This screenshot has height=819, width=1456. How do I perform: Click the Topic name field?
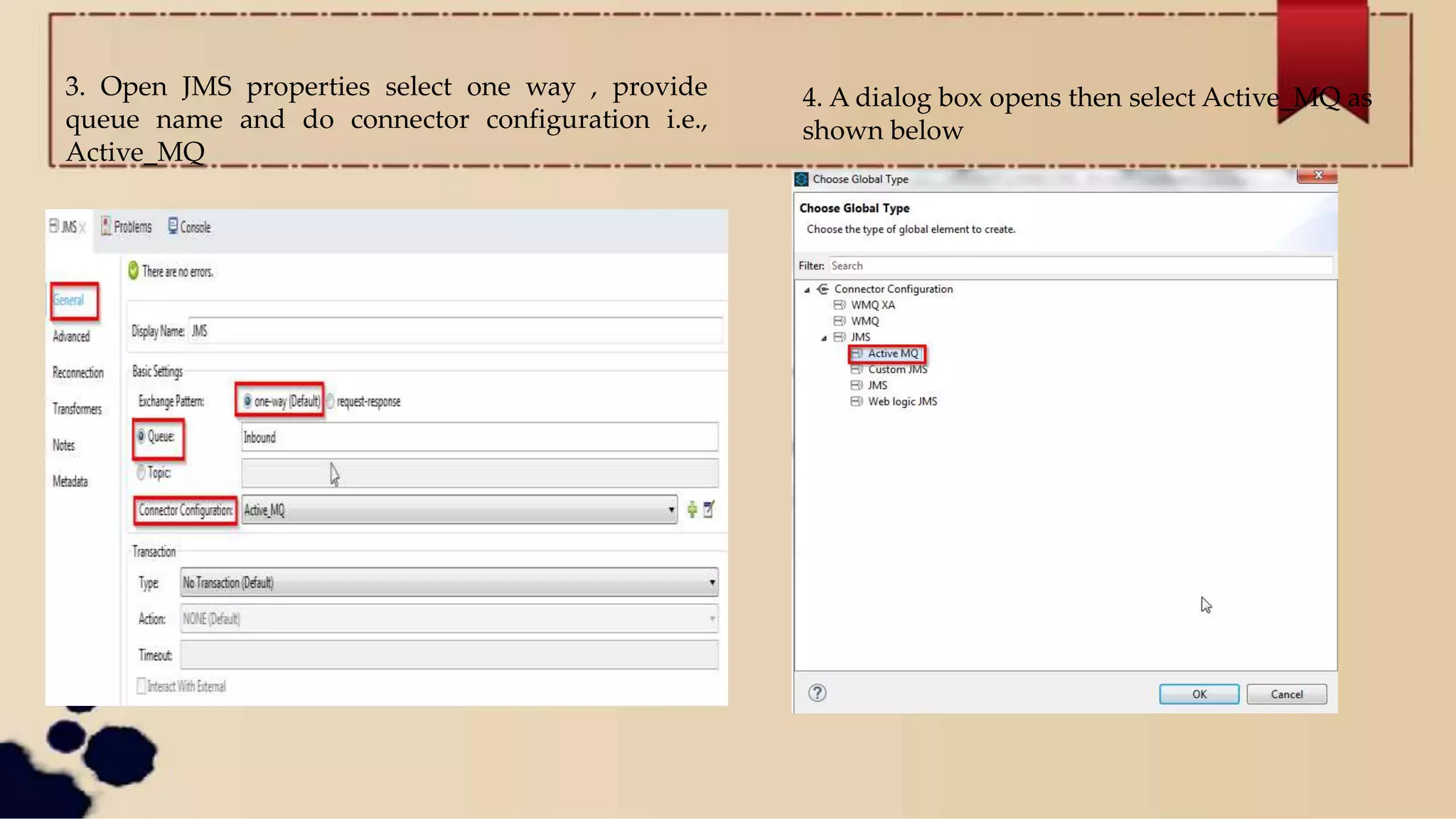pyautogui.click(x=480, y=473)
